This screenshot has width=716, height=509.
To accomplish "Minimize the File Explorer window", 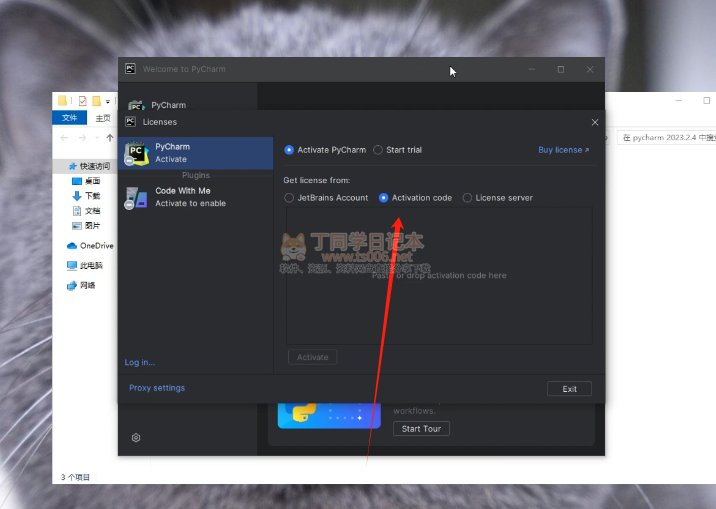I will coord(679,100).
